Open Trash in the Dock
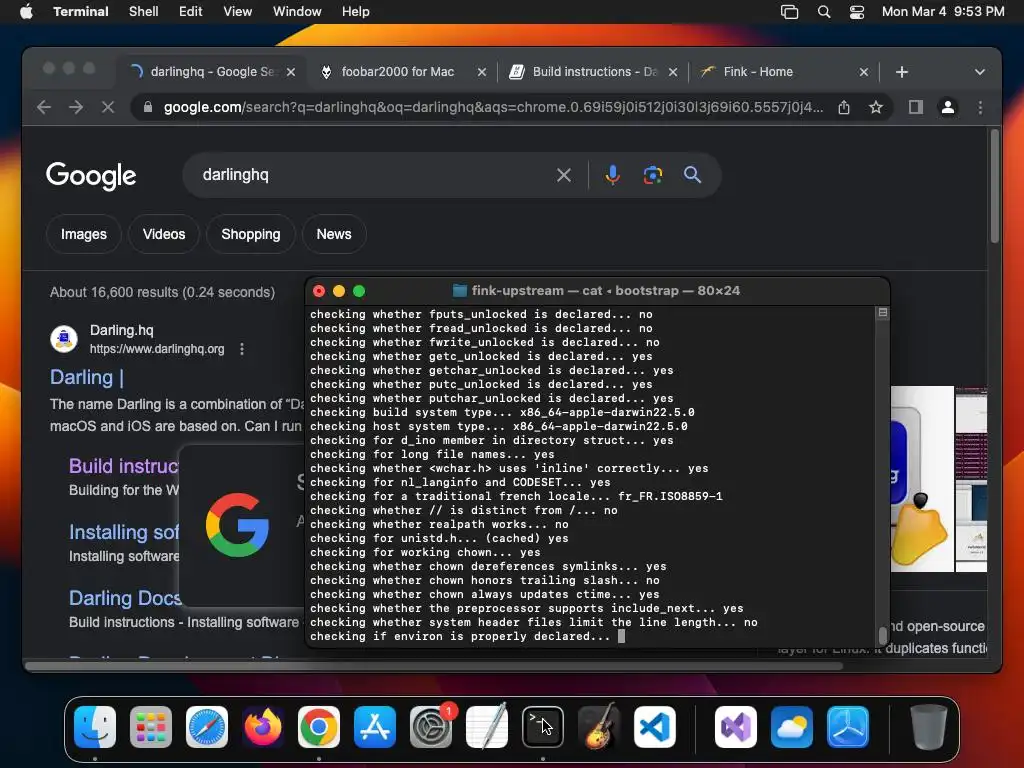This screenshot has height=768, width=1024. point(929,727)
